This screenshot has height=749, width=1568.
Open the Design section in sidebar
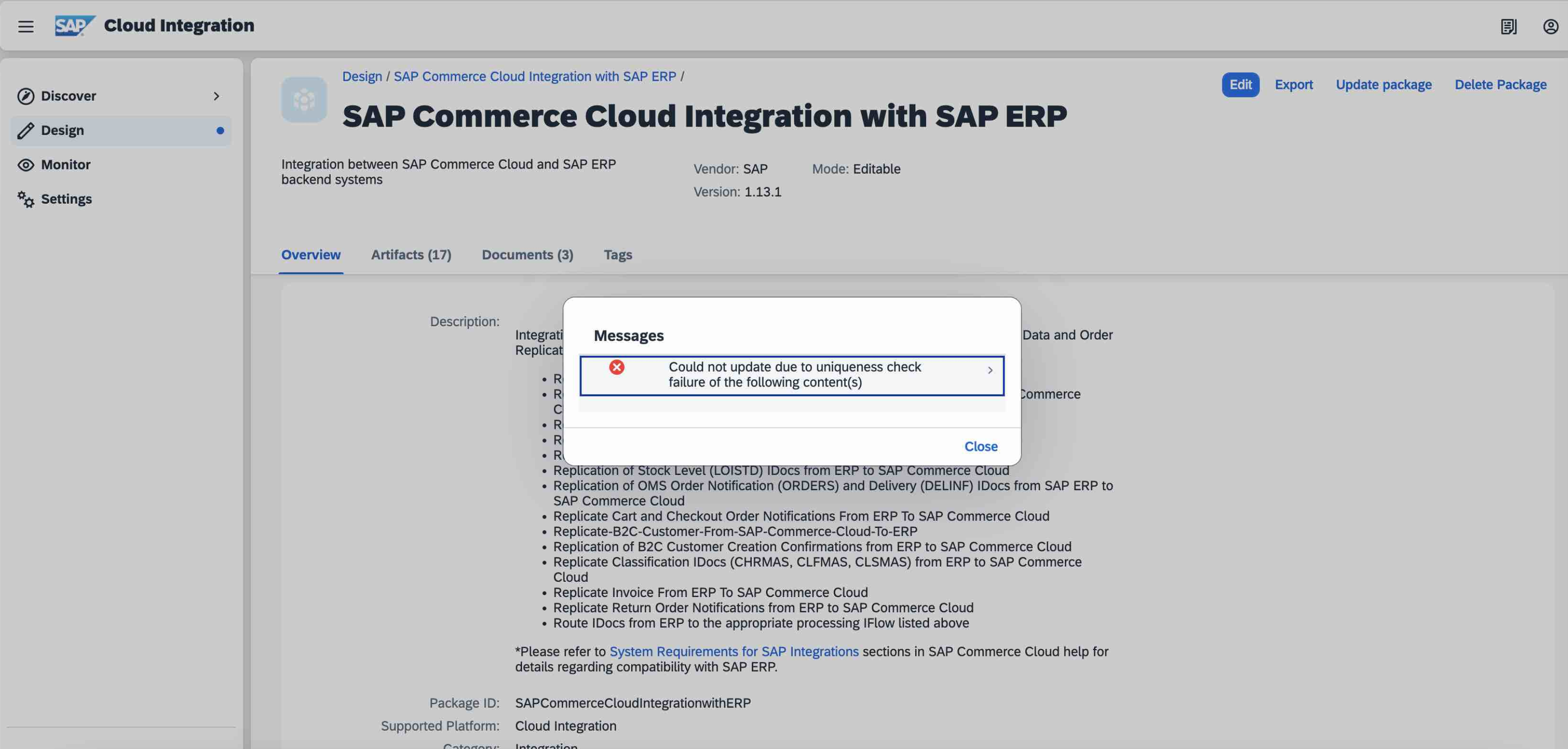(121, 130)
